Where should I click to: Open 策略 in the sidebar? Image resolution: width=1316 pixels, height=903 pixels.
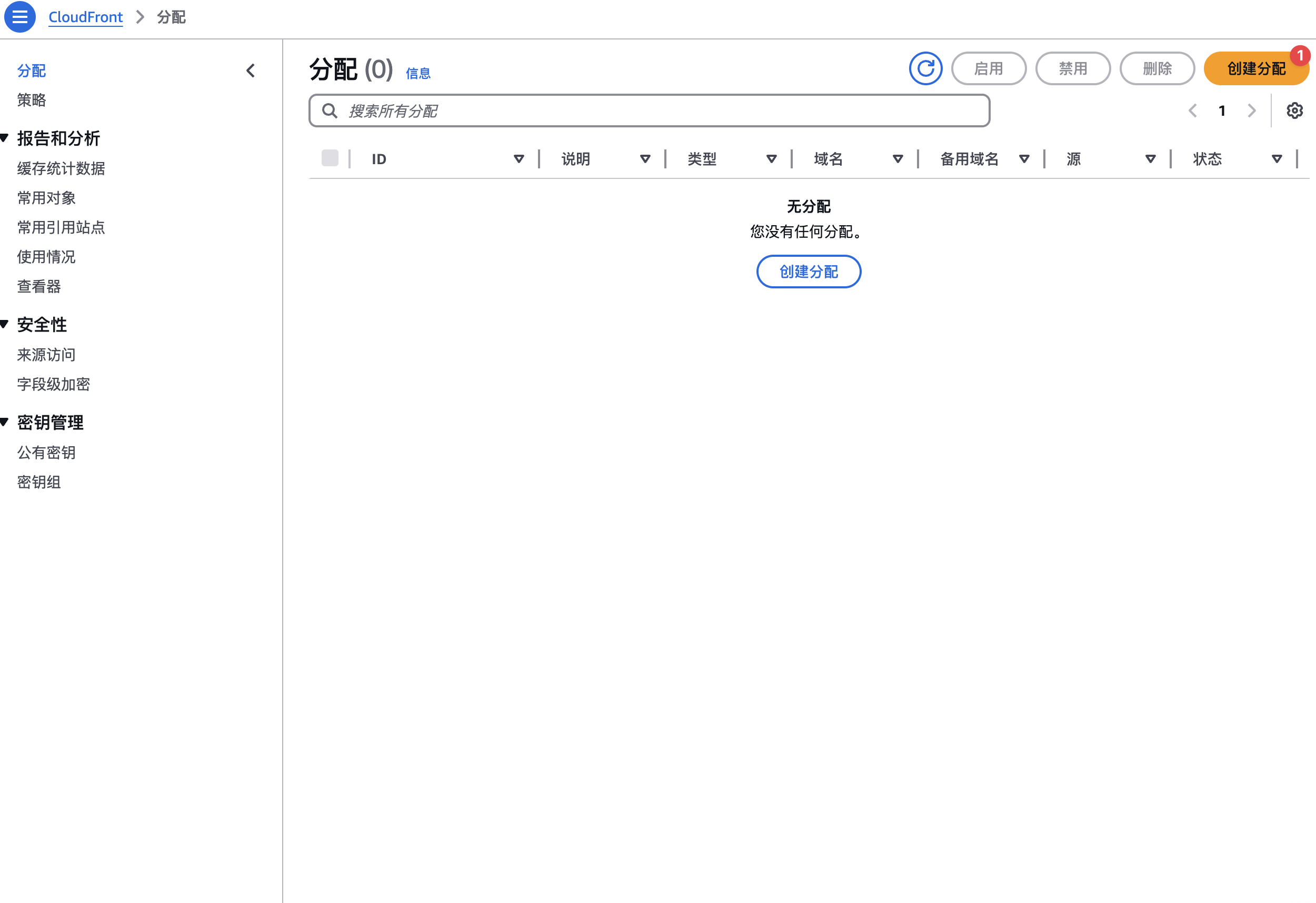click(x=32, y=100)
